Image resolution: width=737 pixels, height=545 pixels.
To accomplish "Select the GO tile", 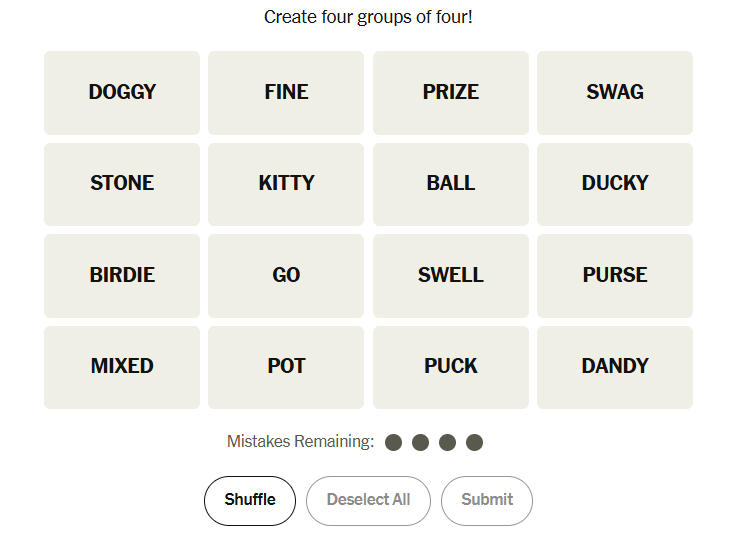I will pos(286,275).
